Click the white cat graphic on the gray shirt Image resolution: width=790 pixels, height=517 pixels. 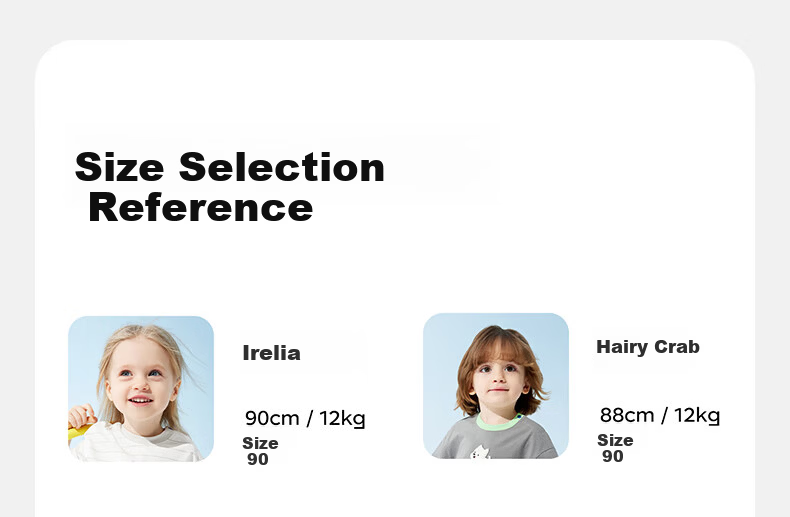[480, 452]
